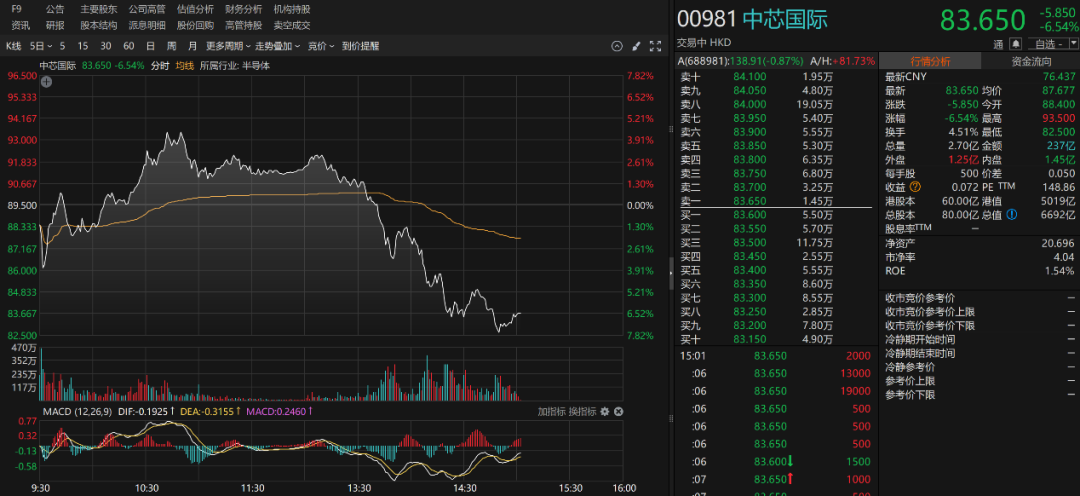Select K线 chart mode
Screen dimensions: 1080x496
pos(14,46)
